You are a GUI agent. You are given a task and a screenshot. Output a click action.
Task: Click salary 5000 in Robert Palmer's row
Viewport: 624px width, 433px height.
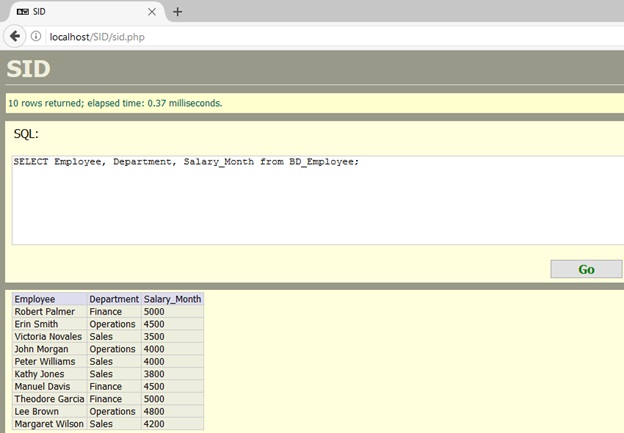(x=172, y=311)
